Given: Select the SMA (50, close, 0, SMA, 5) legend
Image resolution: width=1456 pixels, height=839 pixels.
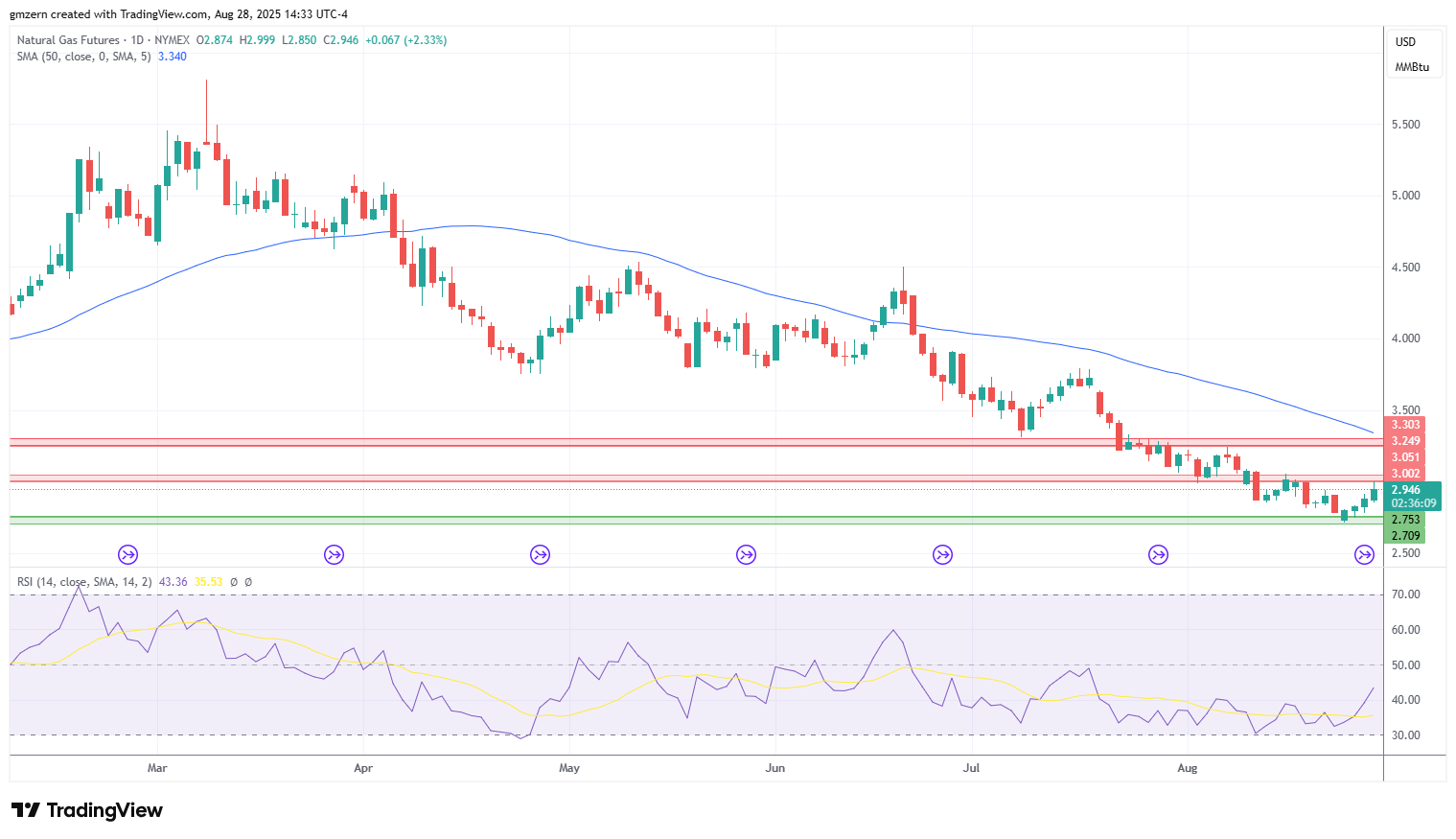Looking at the screenshot, I should pos(83,57).
